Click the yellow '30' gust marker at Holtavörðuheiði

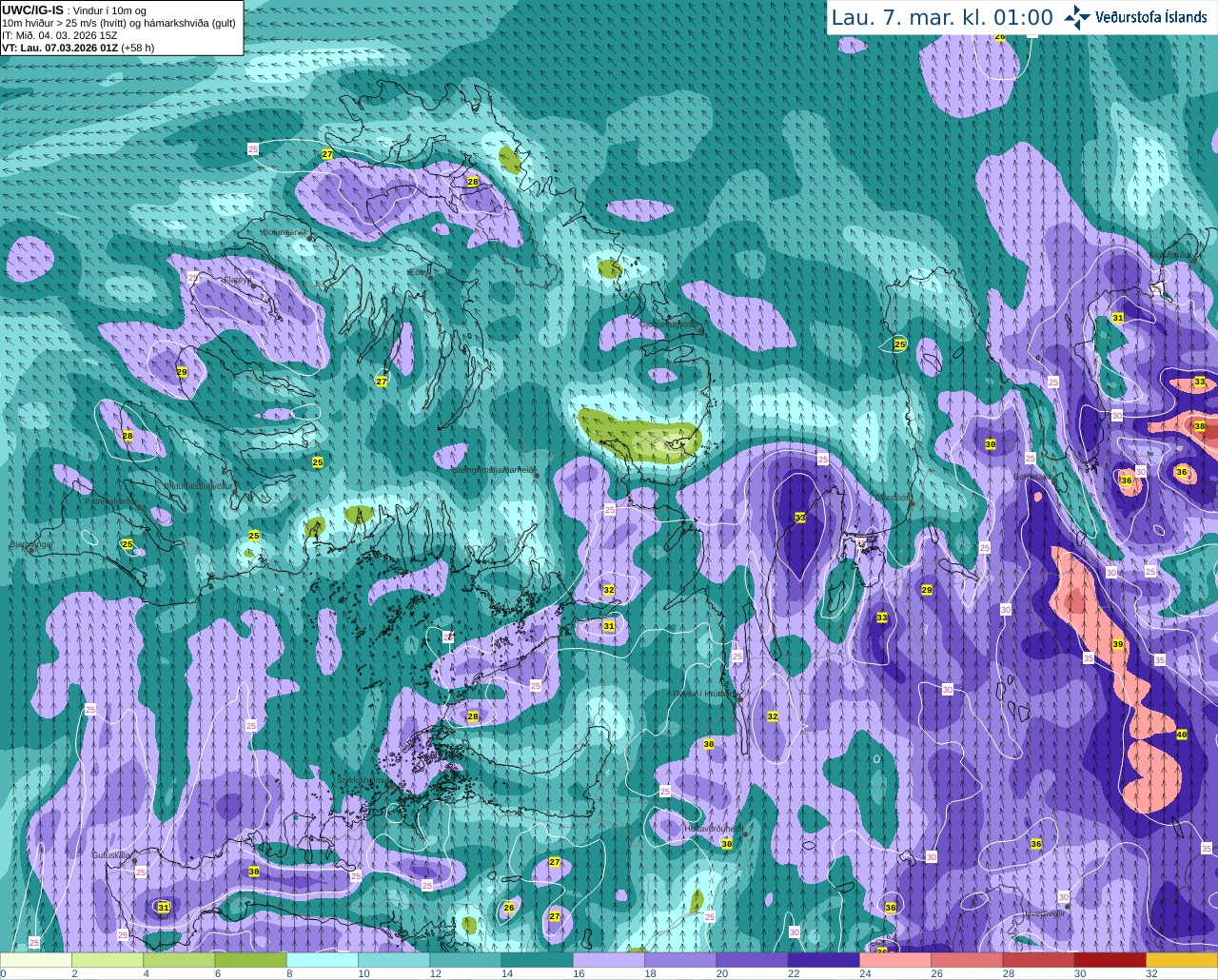point(727,844)
